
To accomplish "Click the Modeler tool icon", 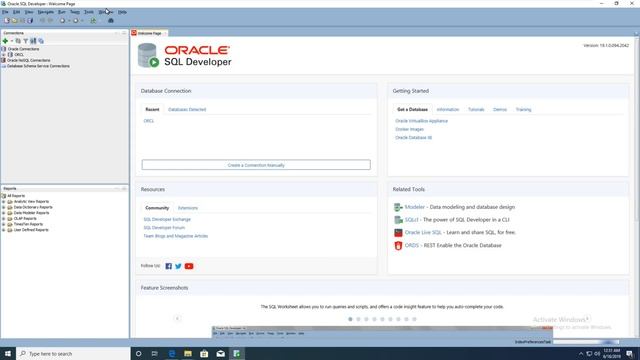I will (398, 207).
